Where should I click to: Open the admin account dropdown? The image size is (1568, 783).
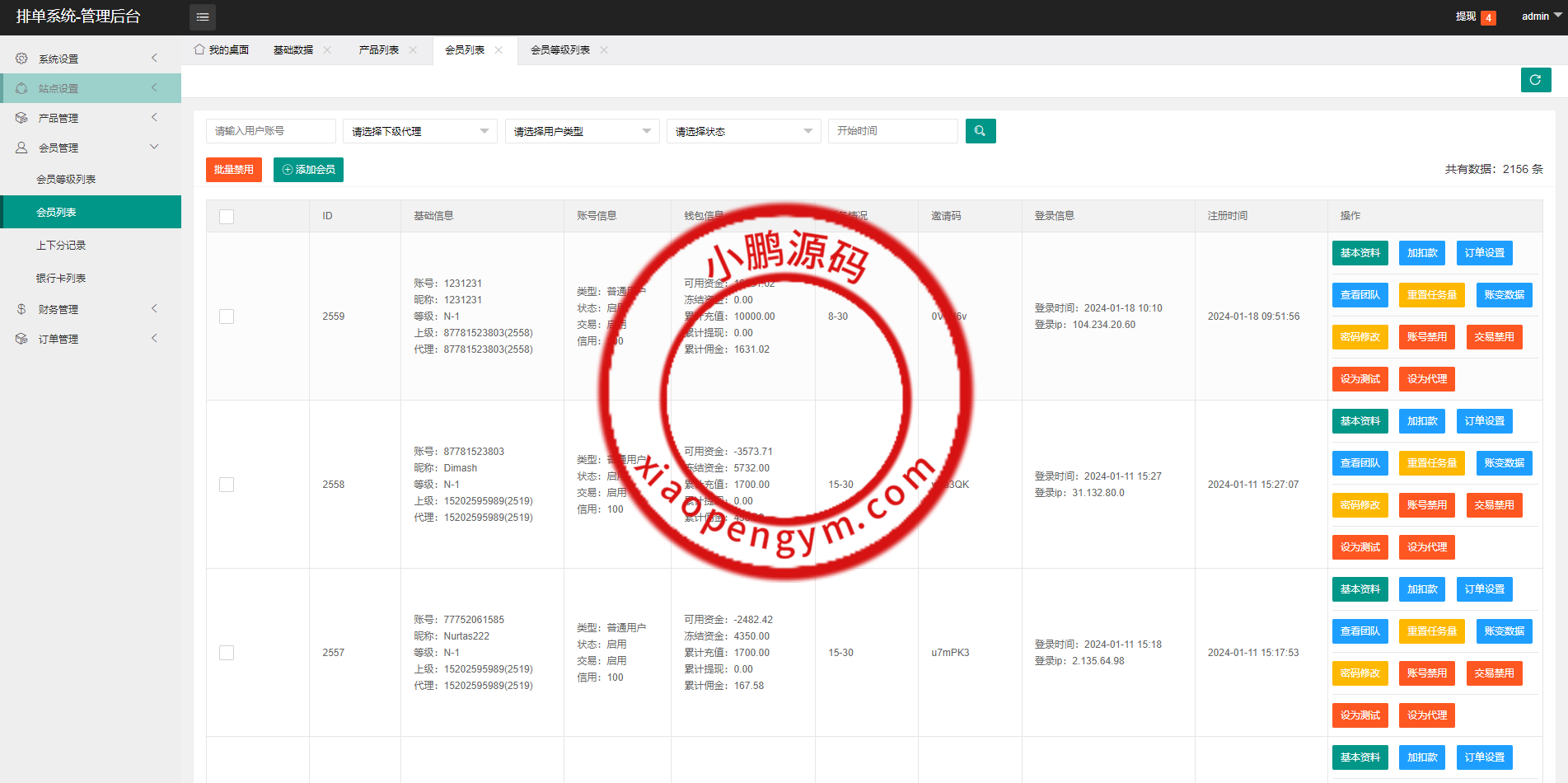pos(1538,16)
